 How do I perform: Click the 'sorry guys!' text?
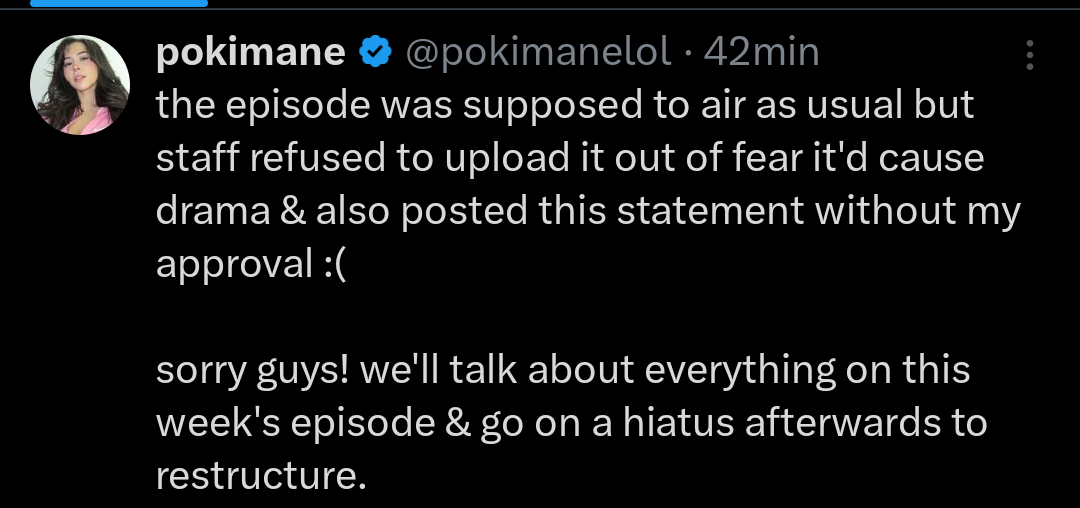pos(253,371)
